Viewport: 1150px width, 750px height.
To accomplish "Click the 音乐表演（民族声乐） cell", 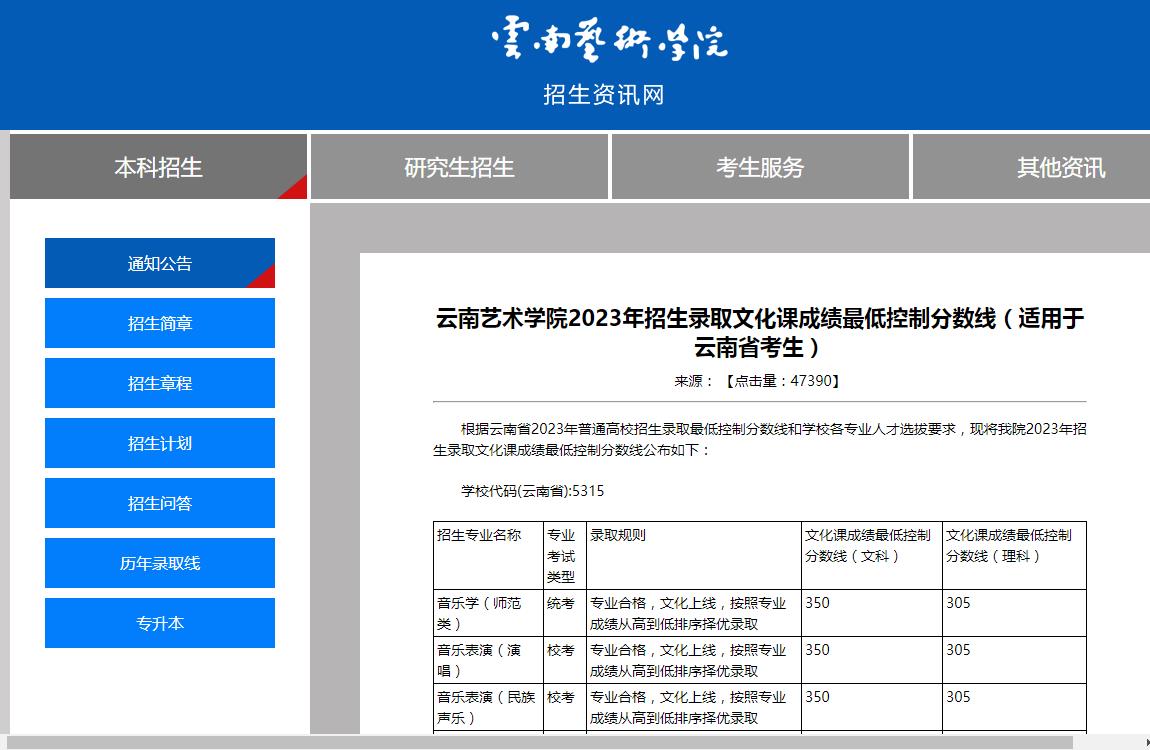I will [486, 707].
